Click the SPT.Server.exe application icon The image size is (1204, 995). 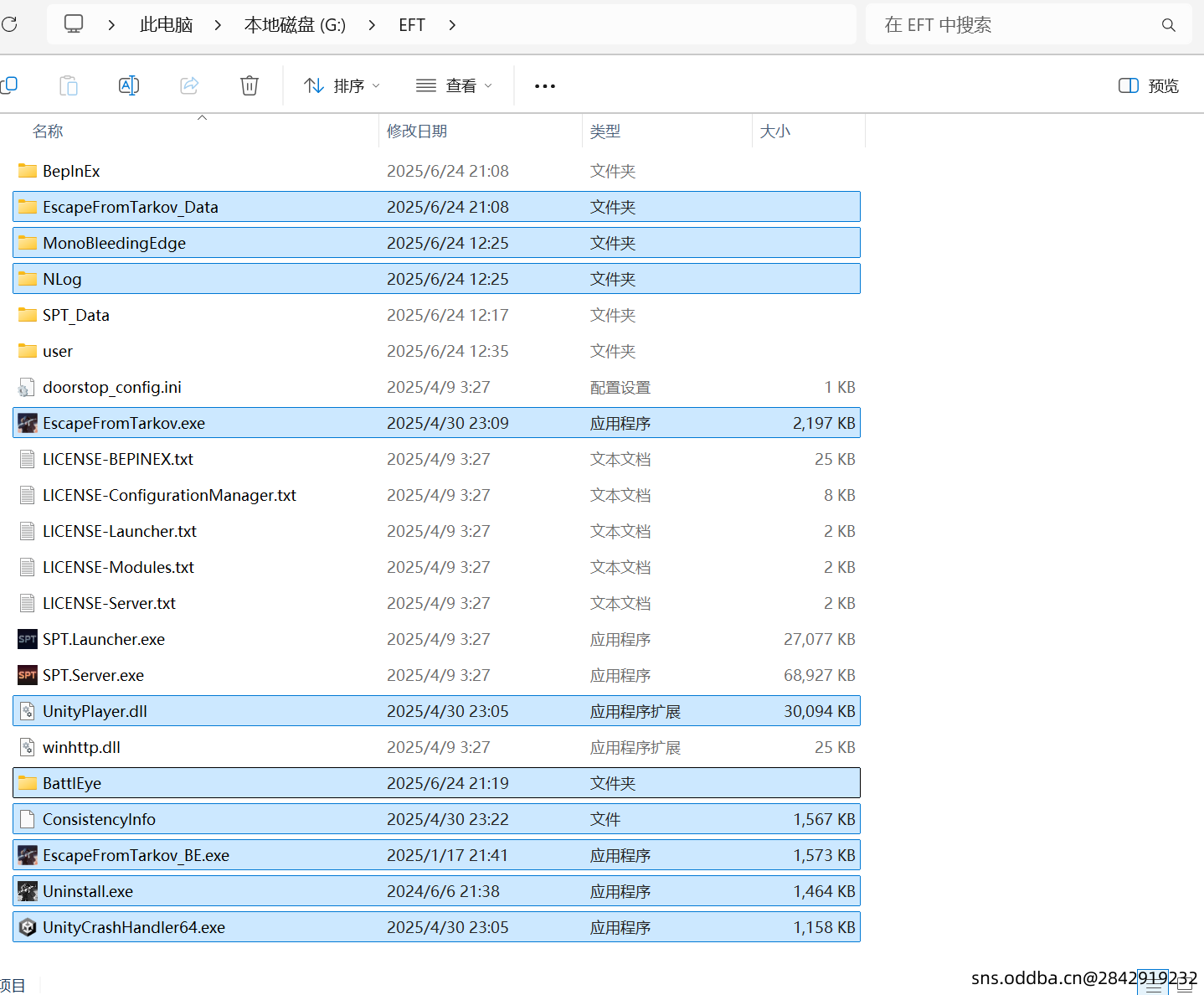tap(28, 675)
